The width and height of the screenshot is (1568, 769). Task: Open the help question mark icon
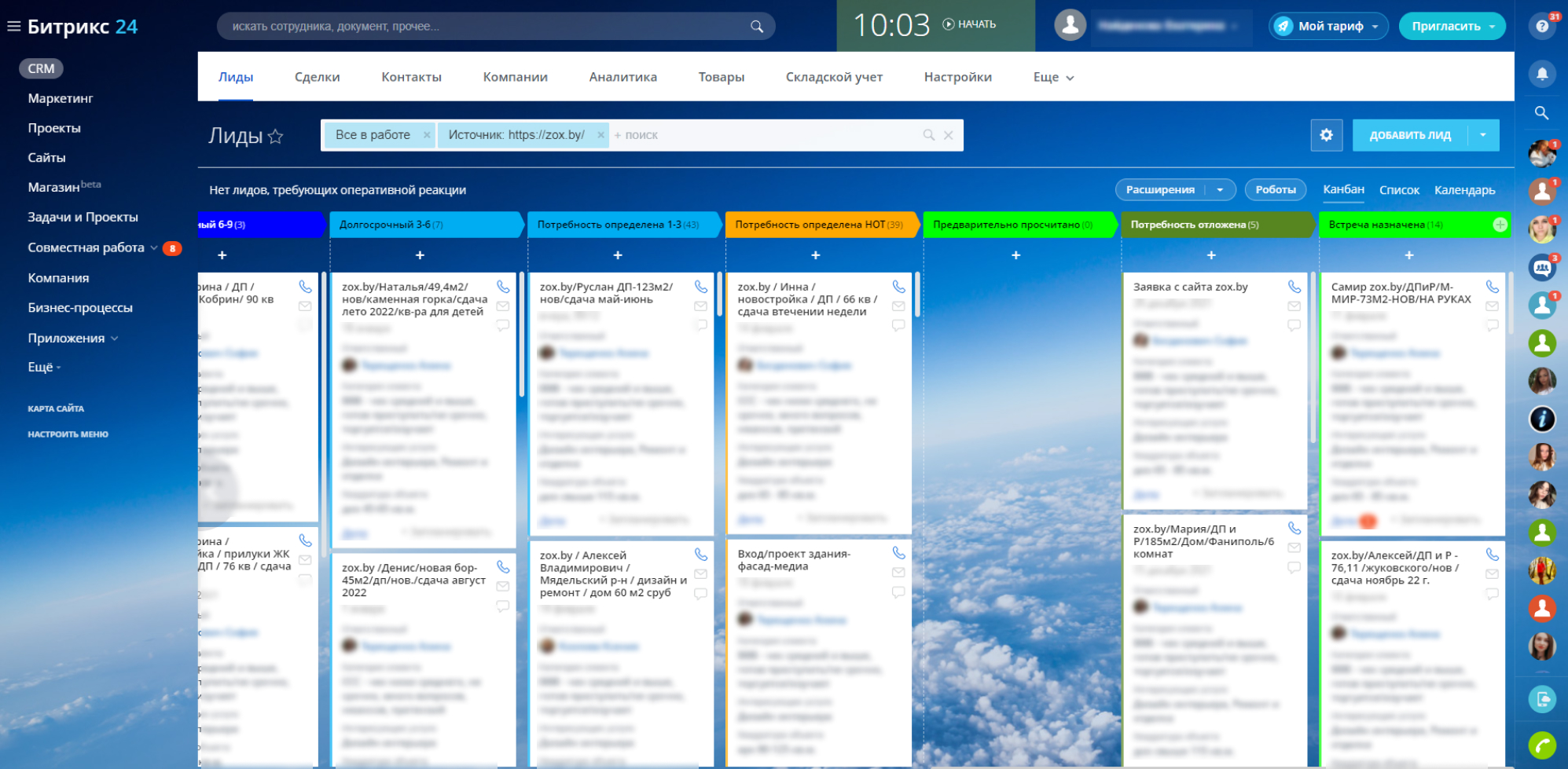tap(1542, 26)
